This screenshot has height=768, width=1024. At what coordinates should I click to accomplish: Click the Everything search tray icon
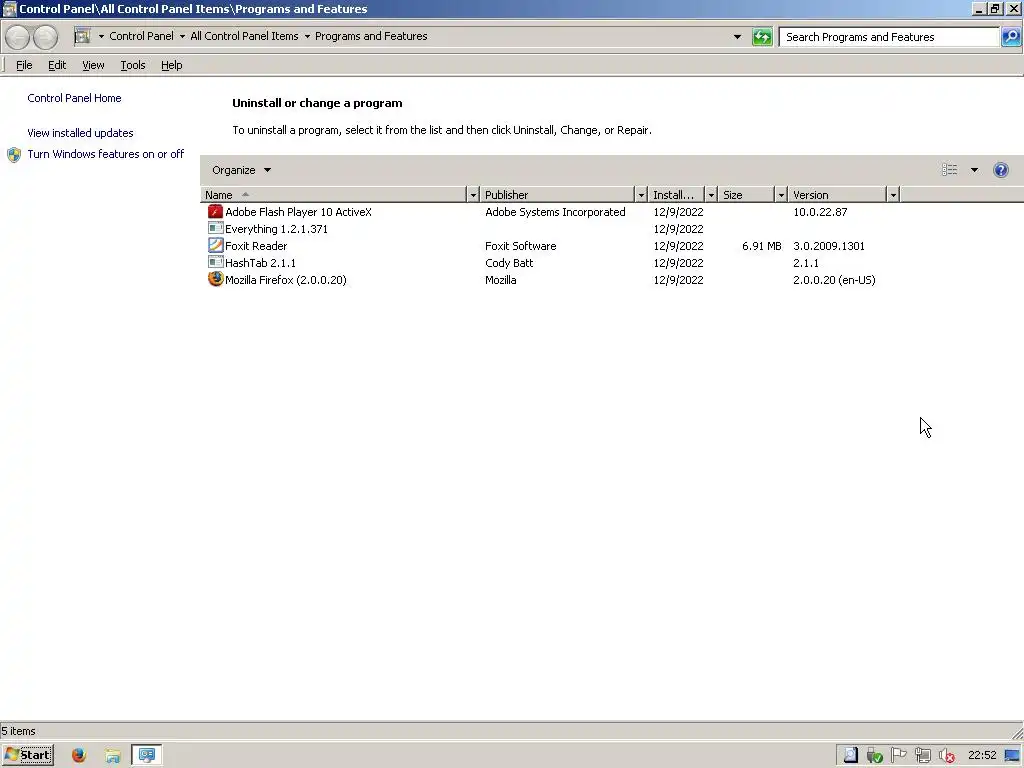tap(850, 756)
